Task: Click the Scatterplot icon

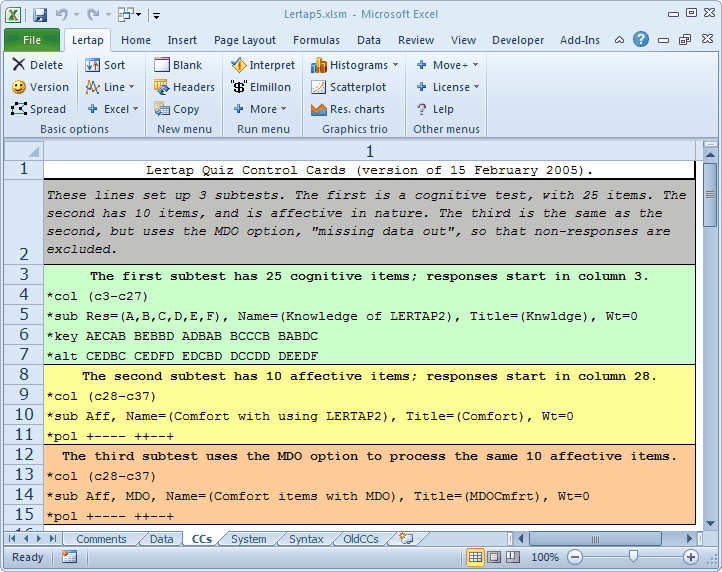Action: point(318,87)
